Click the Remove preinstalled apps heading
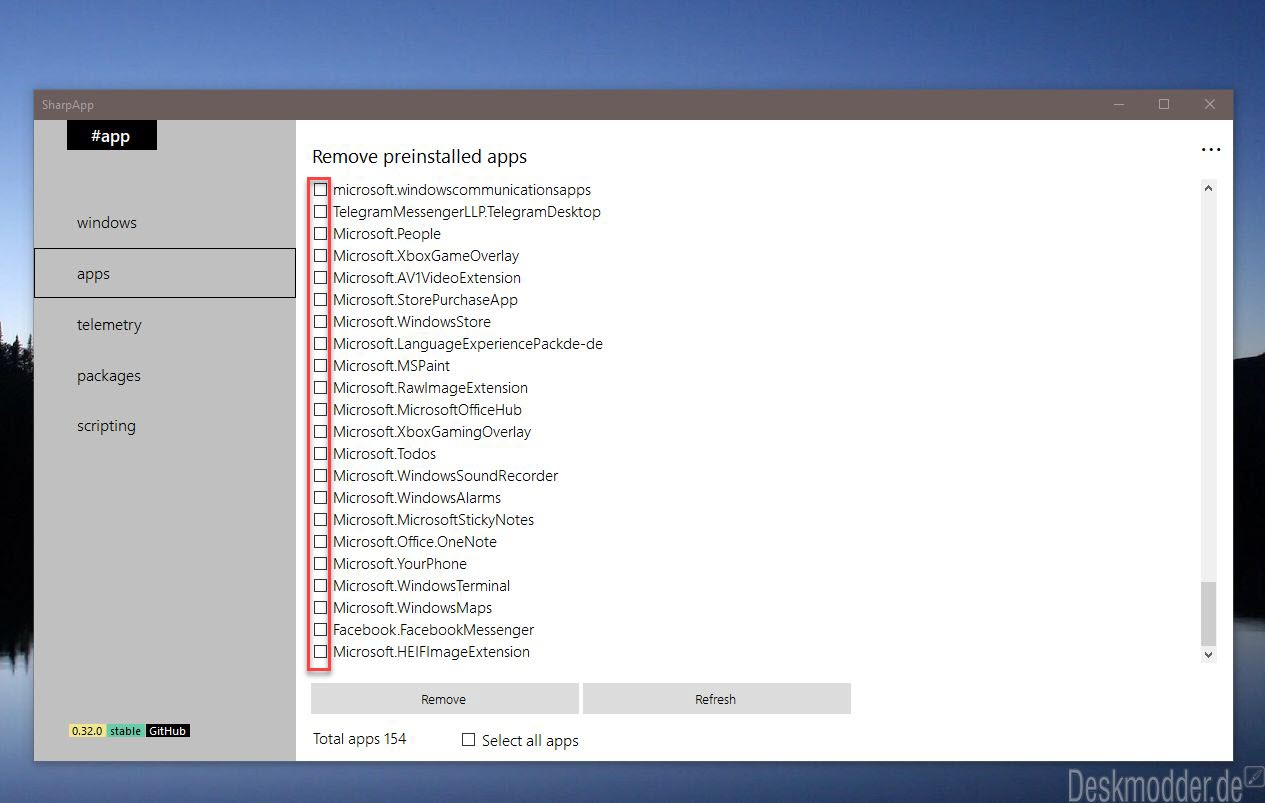The width and height of the screenshot is (1265, 803). [419, 157]
